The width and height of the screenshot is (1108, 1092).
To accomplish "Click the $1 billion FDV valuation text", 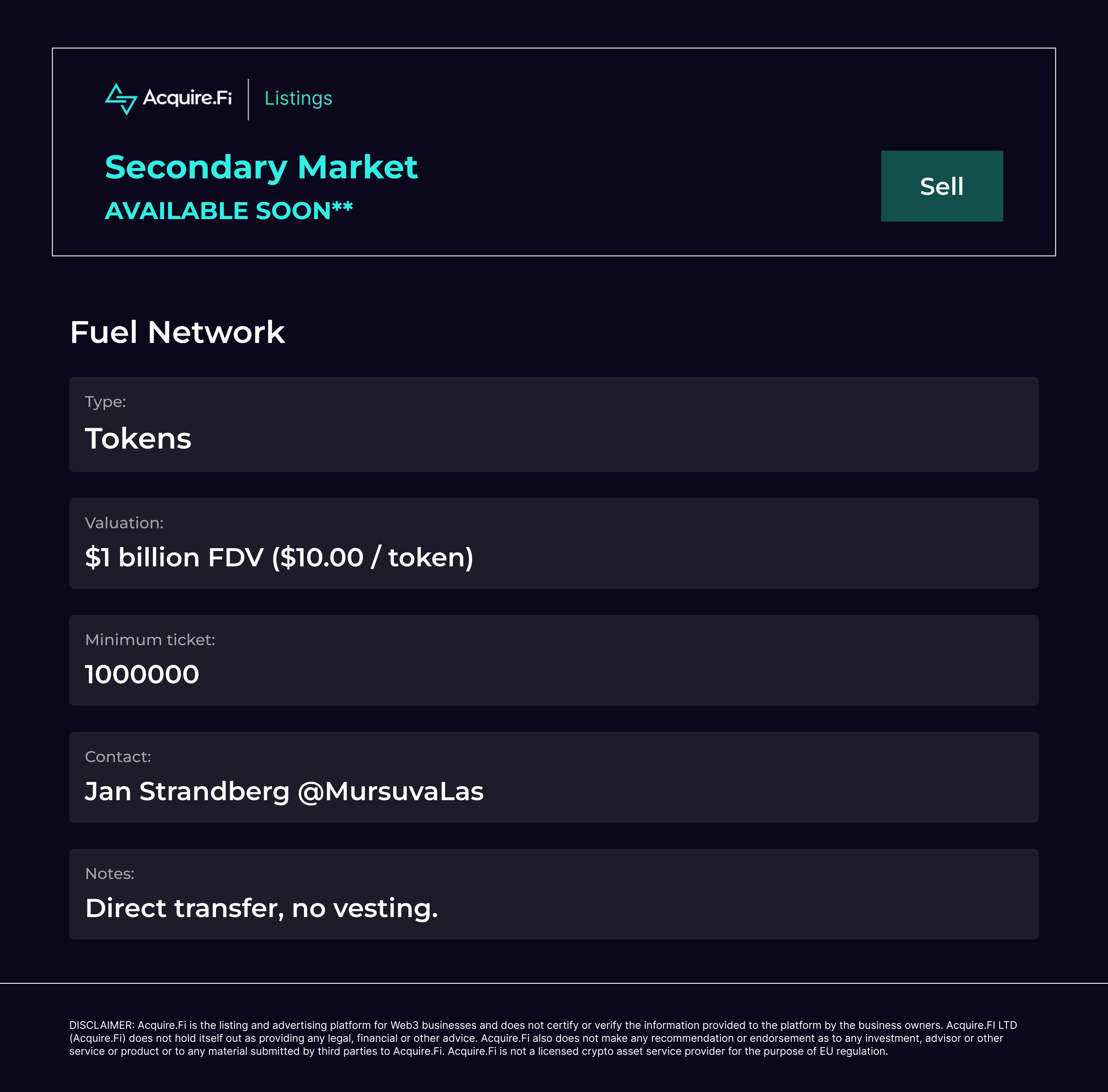I will (279, 557).
